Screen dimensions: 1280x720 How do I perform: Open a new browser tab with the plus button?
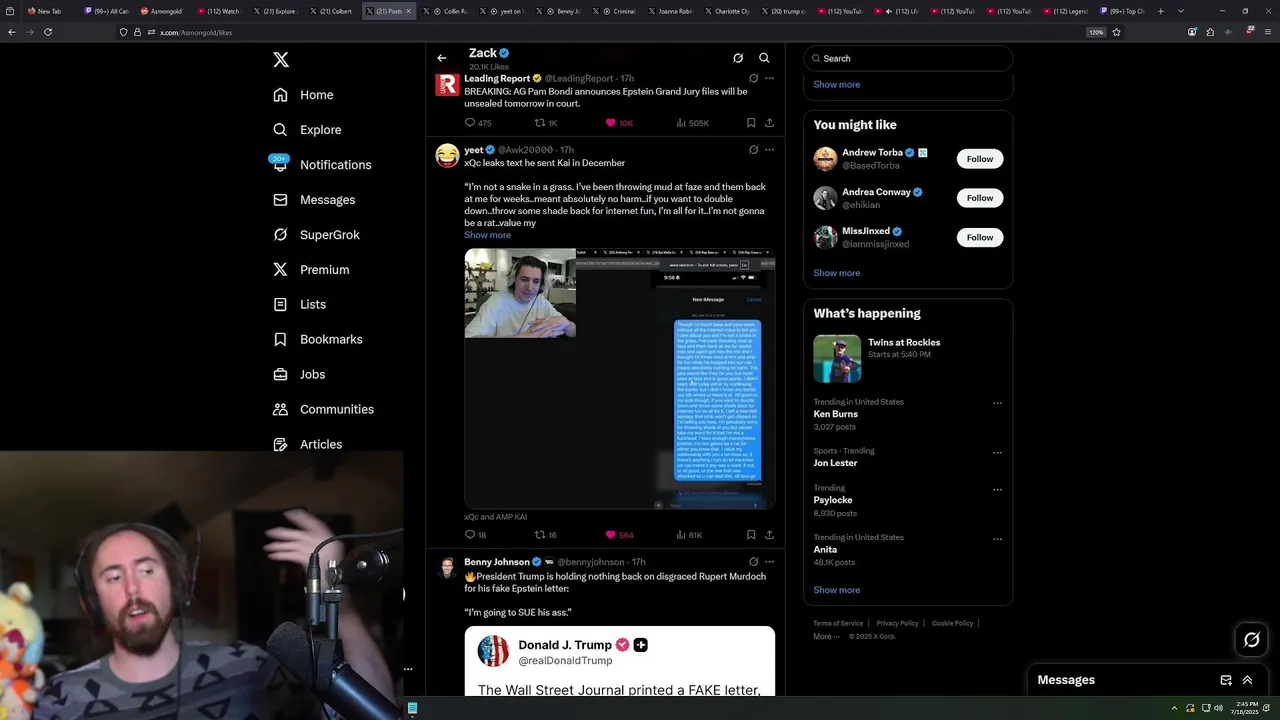click(1160, 11)
